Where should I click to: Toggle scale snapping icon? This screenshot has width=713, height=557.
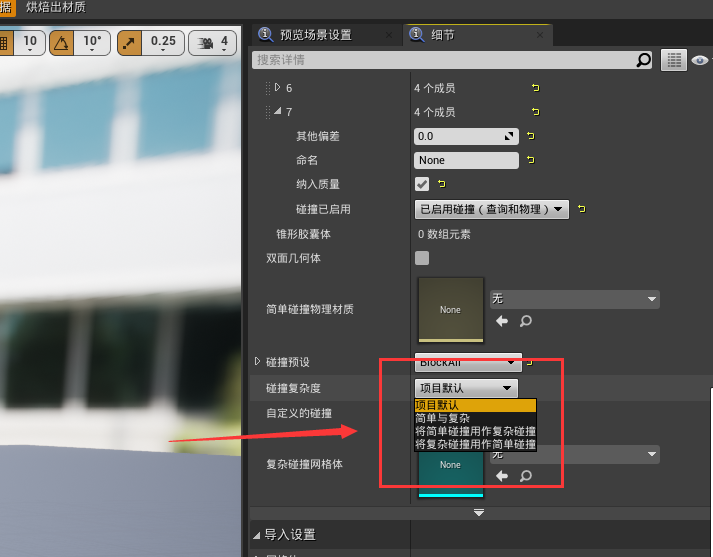[x=130, y=42]
